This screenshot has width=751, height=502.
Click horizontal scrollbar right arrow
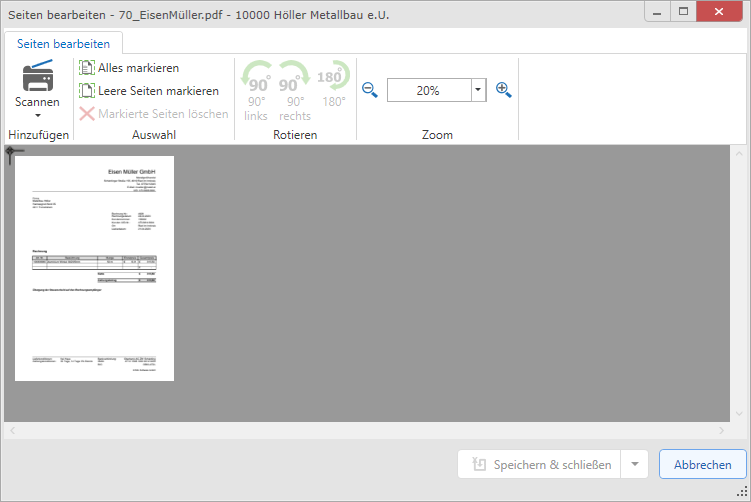(x=721, y=431)
